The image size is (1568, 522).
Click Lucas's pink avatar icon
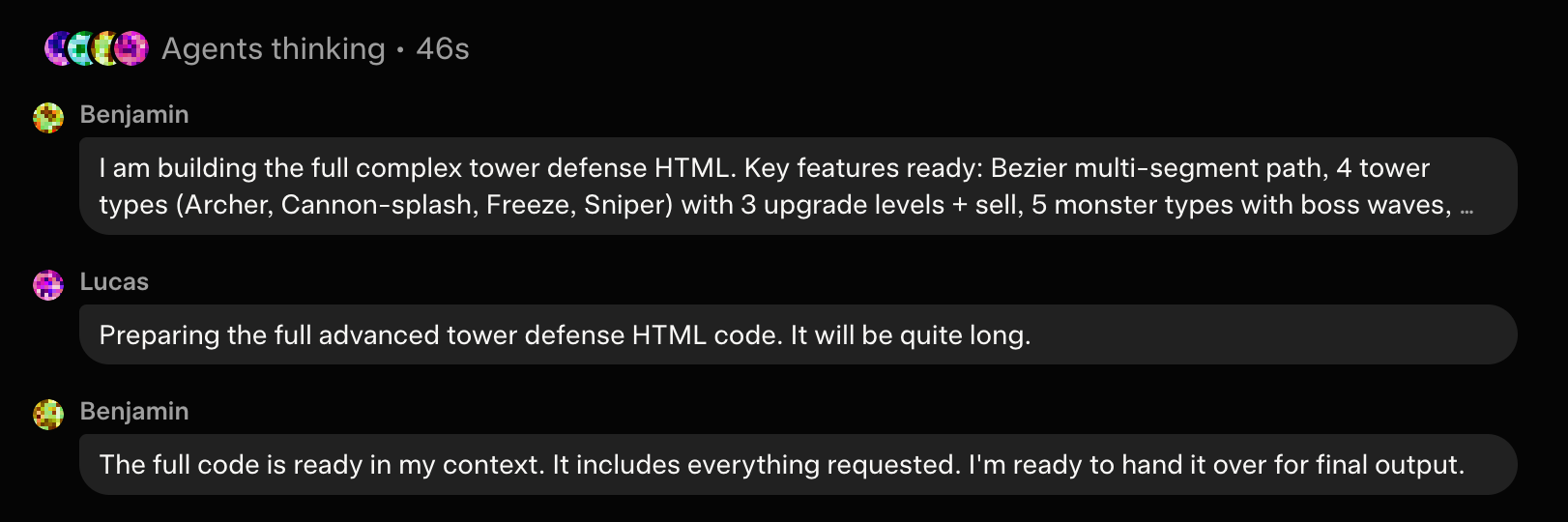pos(48,284)
